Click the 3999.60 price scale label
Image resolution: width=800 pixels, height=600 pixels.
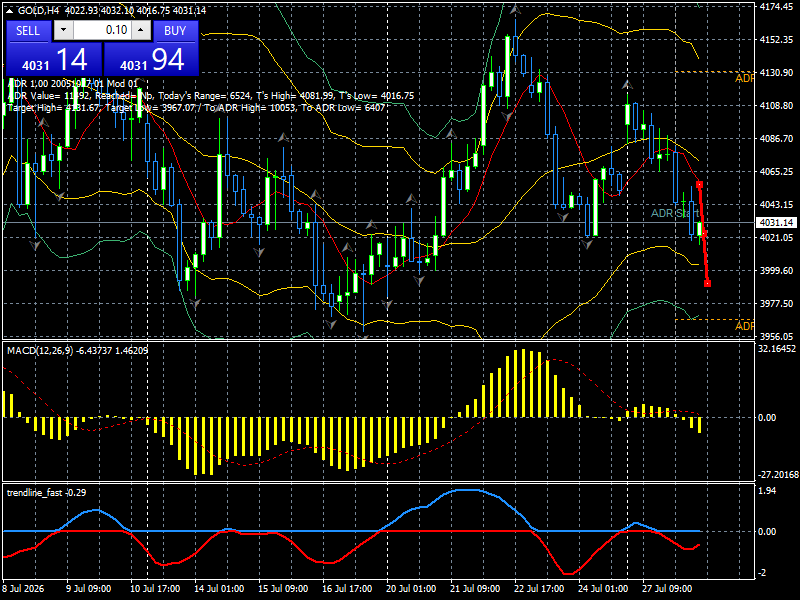[777, 270]
